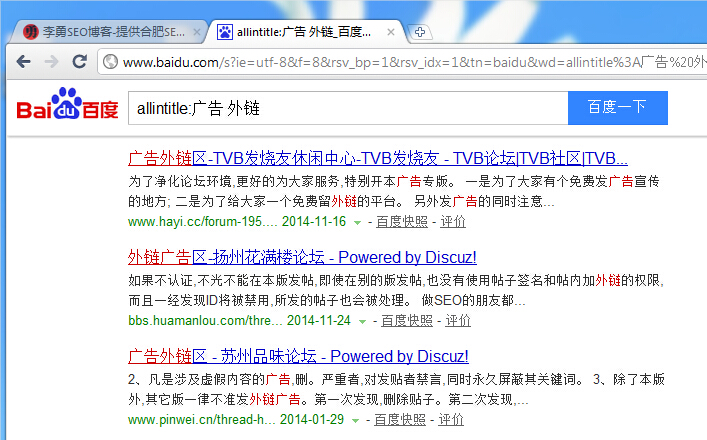
Task: Click the snippet line starting 的地方; 二是为了给大家
Action: point(341,202)
